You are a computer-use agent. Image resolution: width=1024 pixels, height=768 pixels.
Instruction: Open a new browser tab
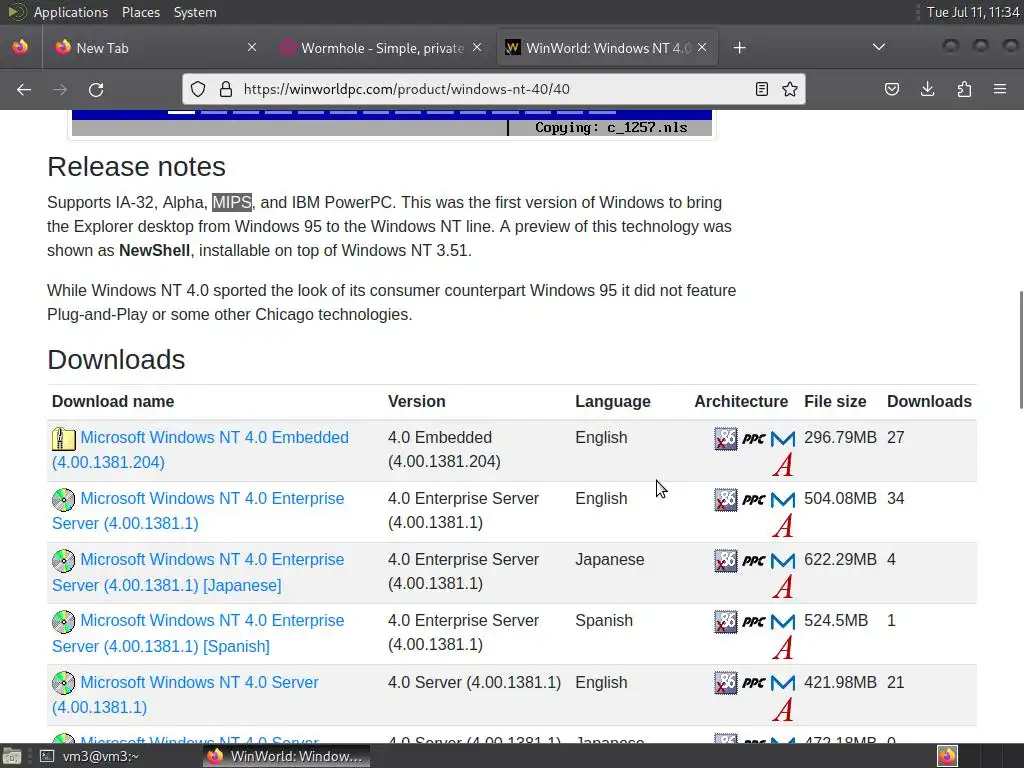739,48
